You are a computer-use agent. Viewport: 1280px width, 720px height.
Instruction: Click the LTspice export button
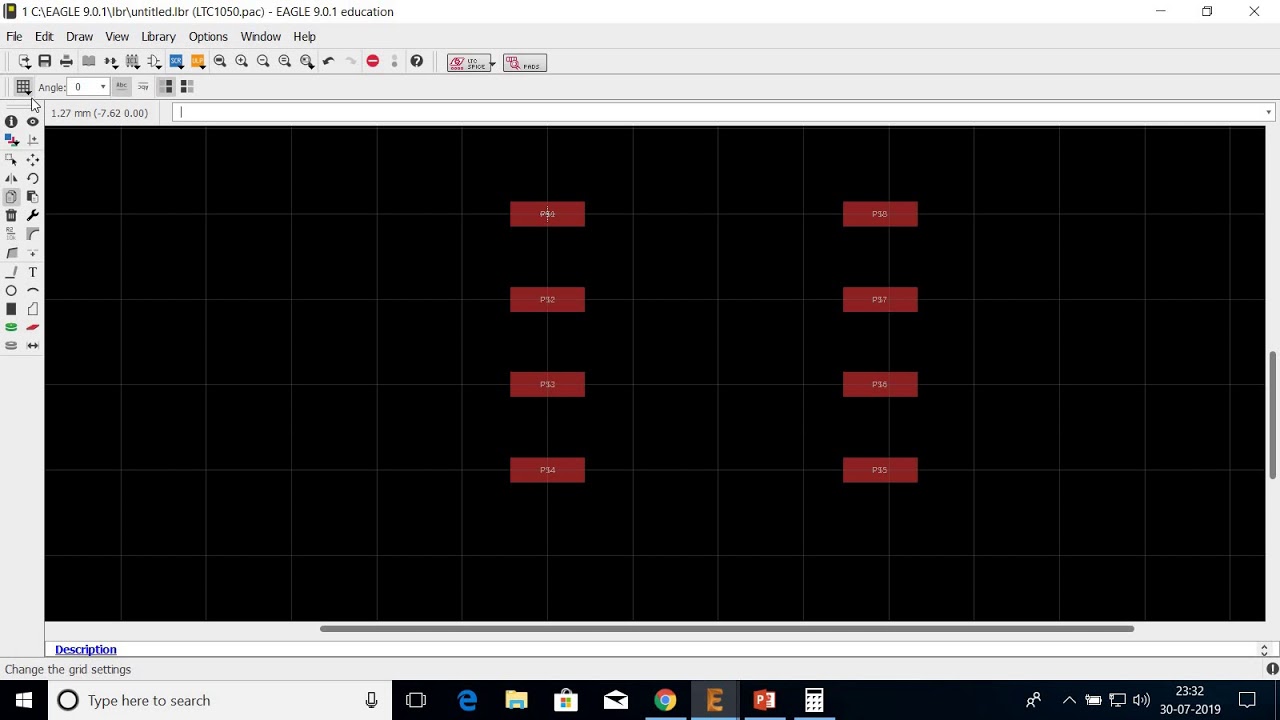(x=470, y=63)
